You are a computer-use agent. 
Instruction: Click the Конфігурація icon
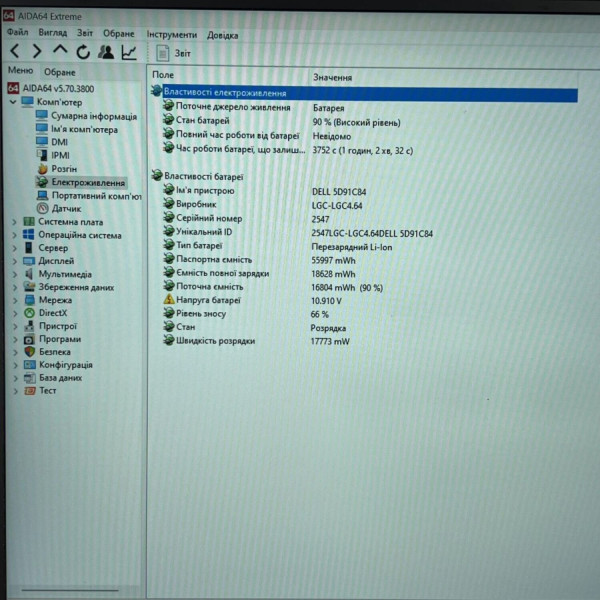coord(30,365)
